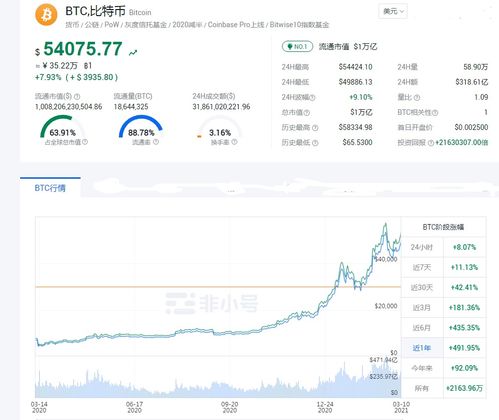Open help icon beside 占全球总市值
Screen dimensions: 499x420
[x=85, y=142]
